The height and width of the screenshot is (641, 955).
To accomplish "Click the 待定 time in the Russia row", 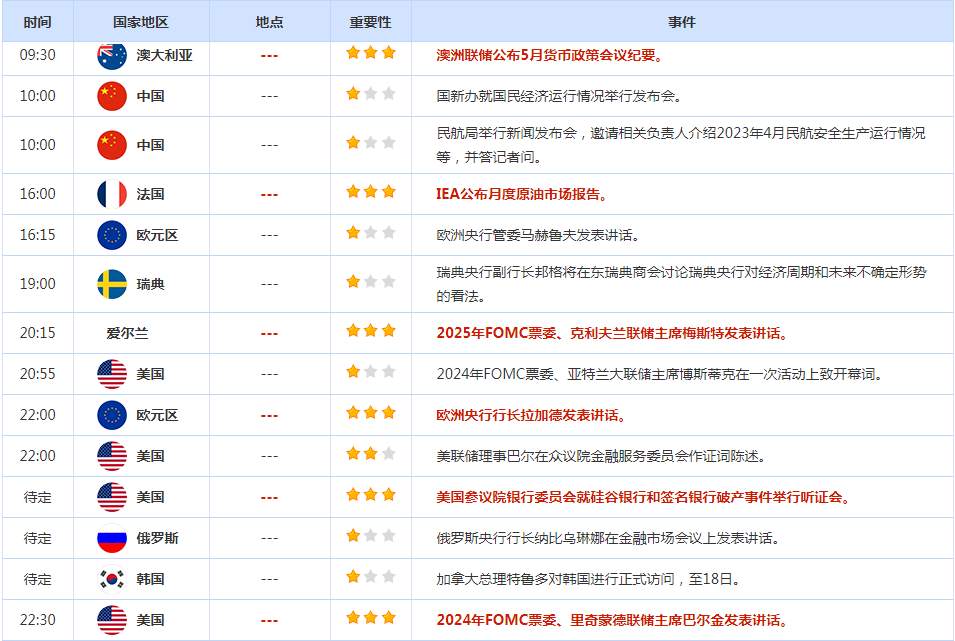I will (37, 538).
